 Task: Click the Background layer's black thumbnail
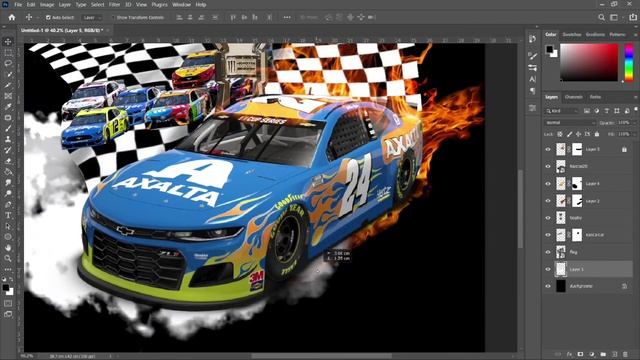pos(561,286)
